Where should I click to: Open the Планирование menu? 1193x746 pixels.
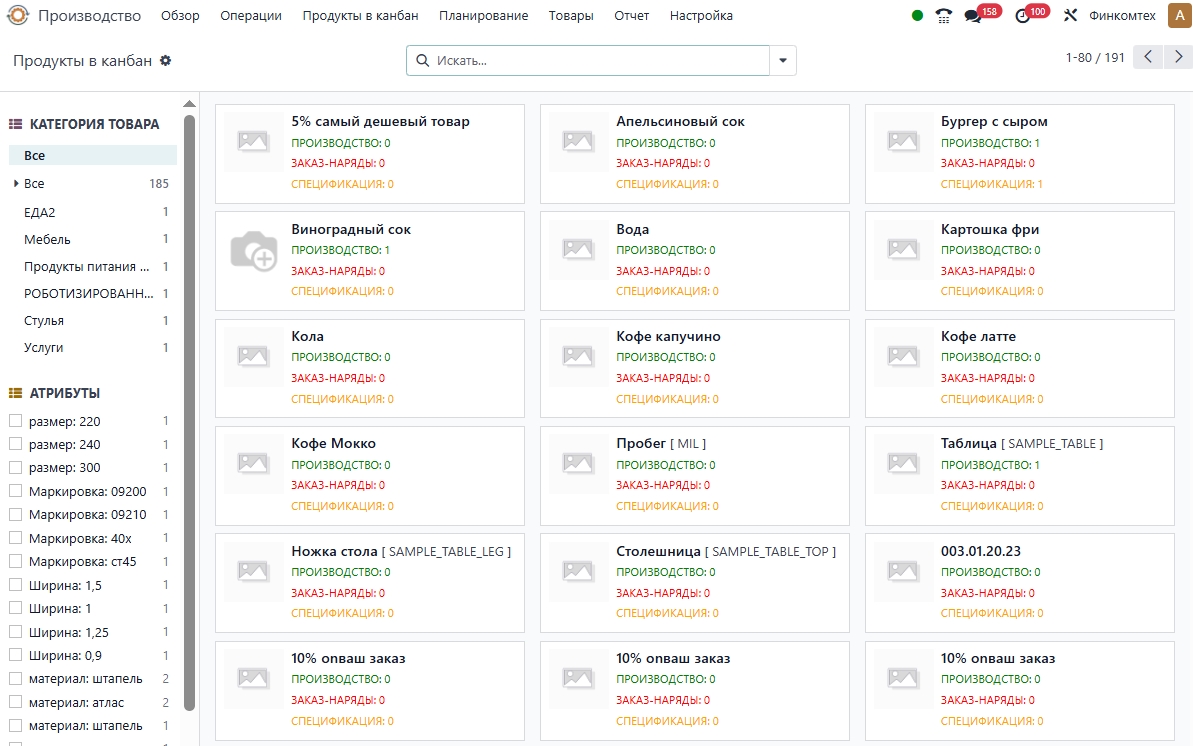pyautogui.click(x=483, y=16)
